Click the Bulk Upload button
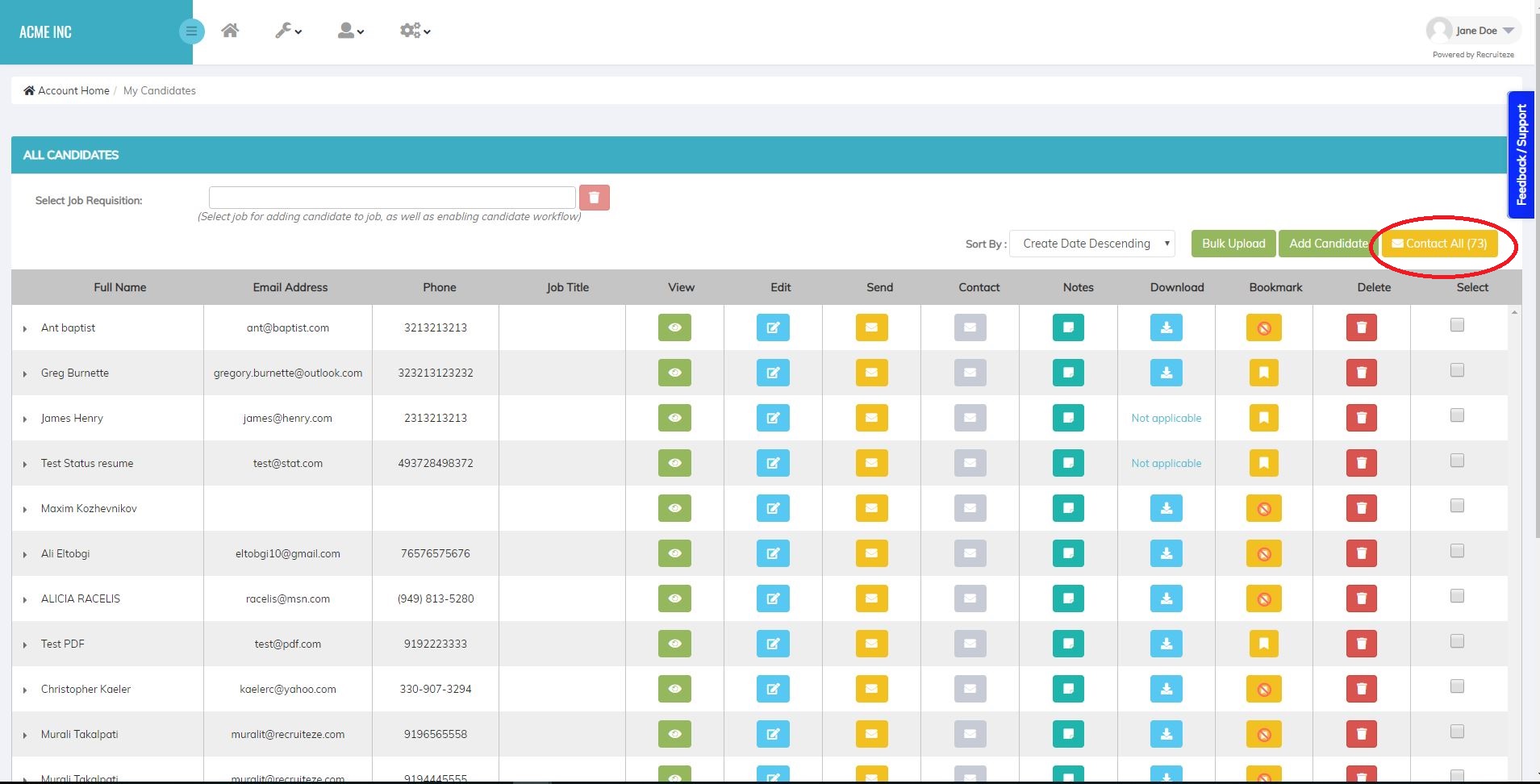1540x784 pixels. [1233, 243]
